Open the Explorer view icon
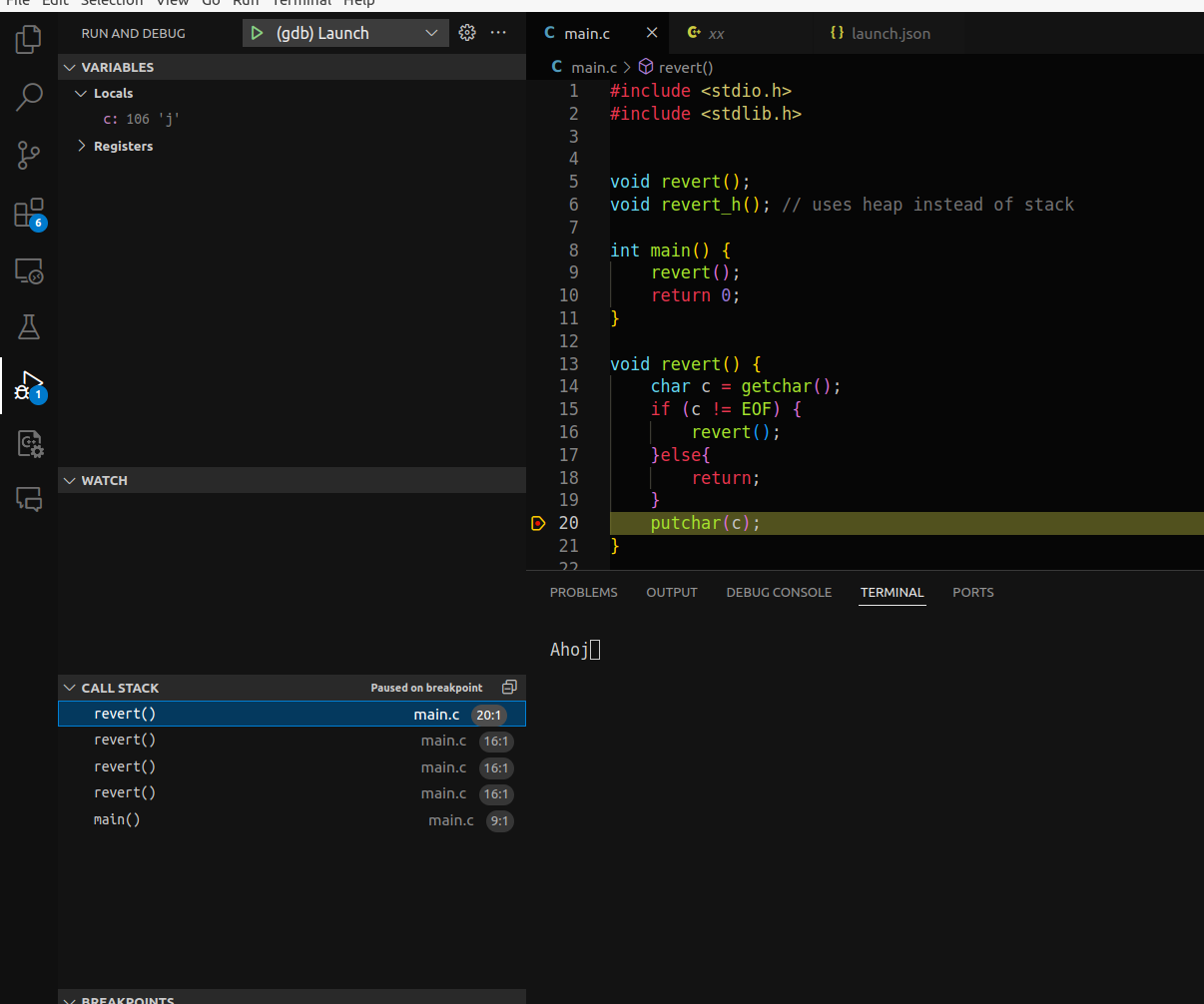Screen dimensions: 1204x1004 point(29,40)
